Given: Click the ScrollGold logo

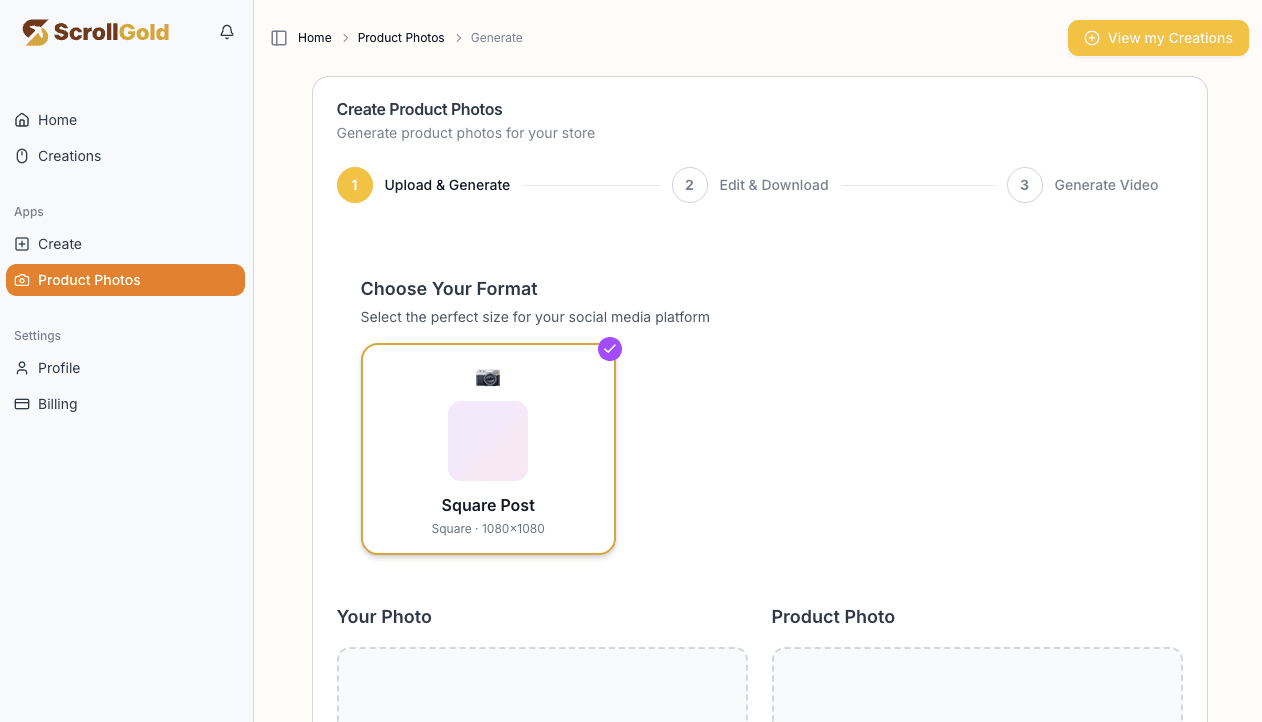Looking at the screenshot, I should [x=95, y=31].
